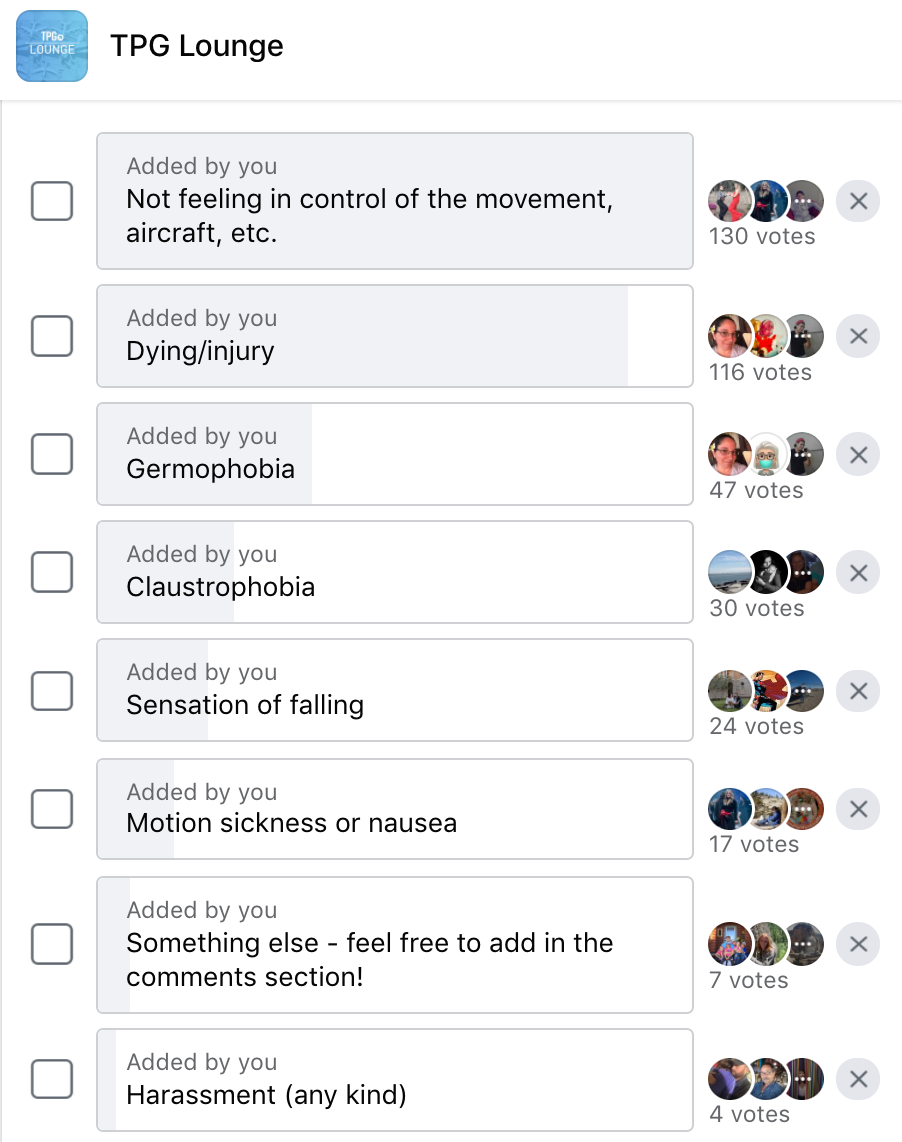Vote for Sensation of falling checkbox
The image size is (902, 1142).
52,690
